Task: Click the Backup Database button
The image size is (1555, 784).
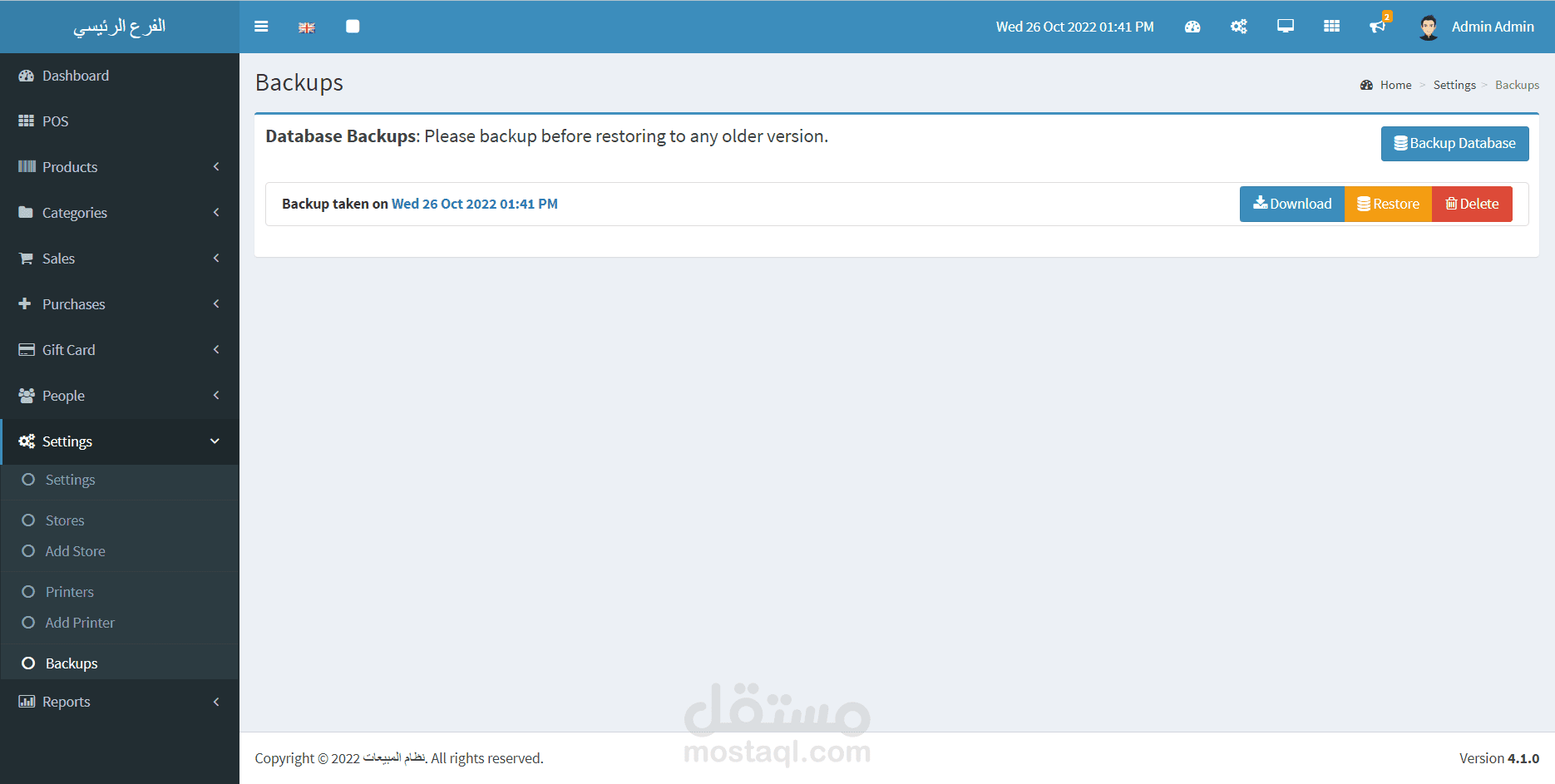Action: click(x=1454, y=144)
